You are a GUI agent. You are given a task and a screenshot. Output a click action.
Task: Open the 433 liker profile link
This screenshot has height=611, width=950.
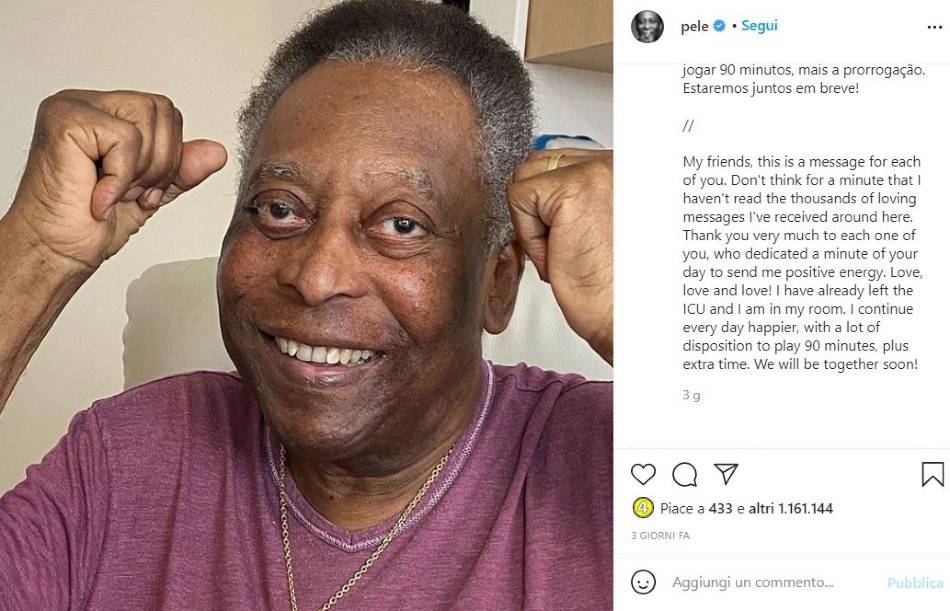(720, 509)
